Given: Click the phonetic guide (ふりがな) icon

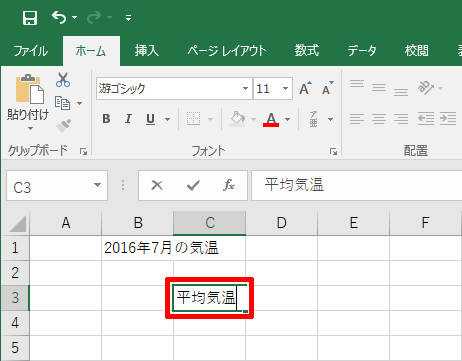Looking at the screenshot, I should (313, 119).
